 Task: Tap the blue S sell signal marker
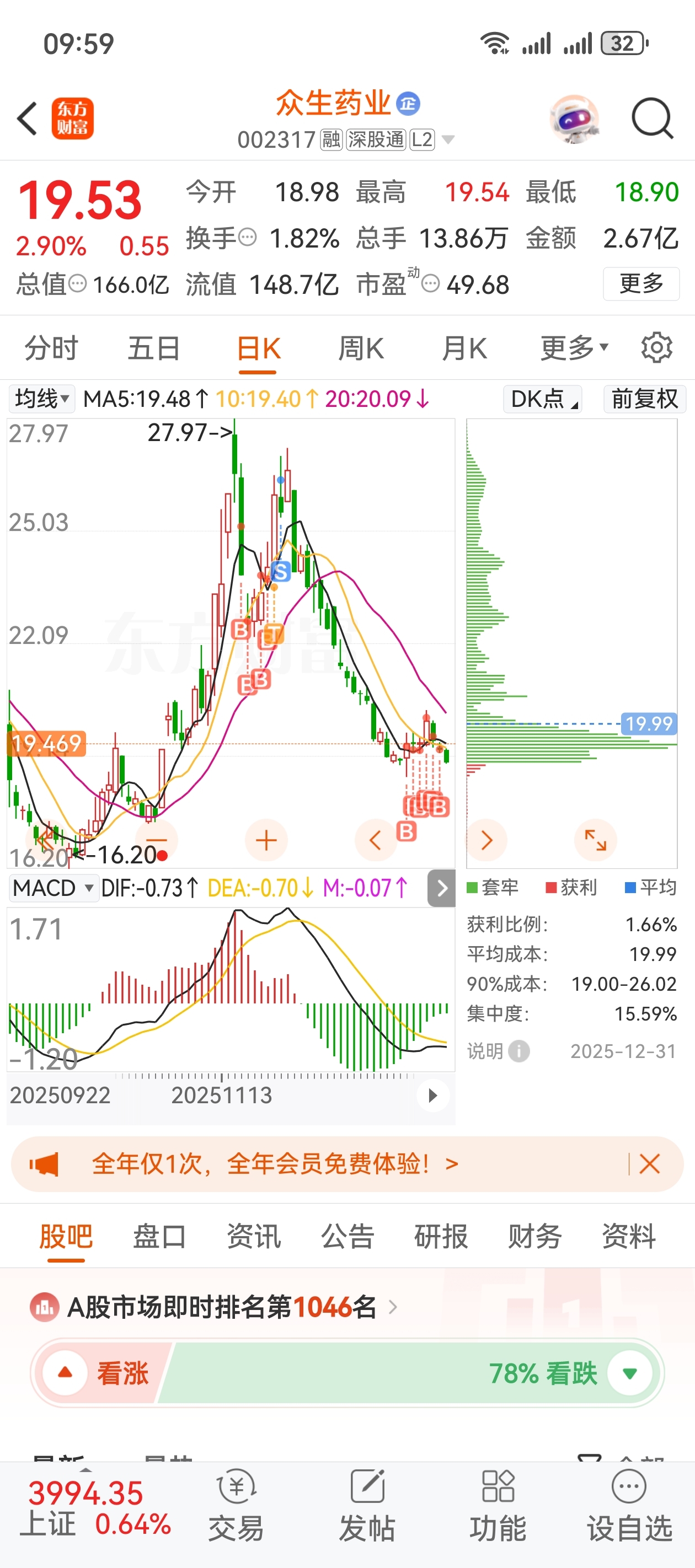280,572
